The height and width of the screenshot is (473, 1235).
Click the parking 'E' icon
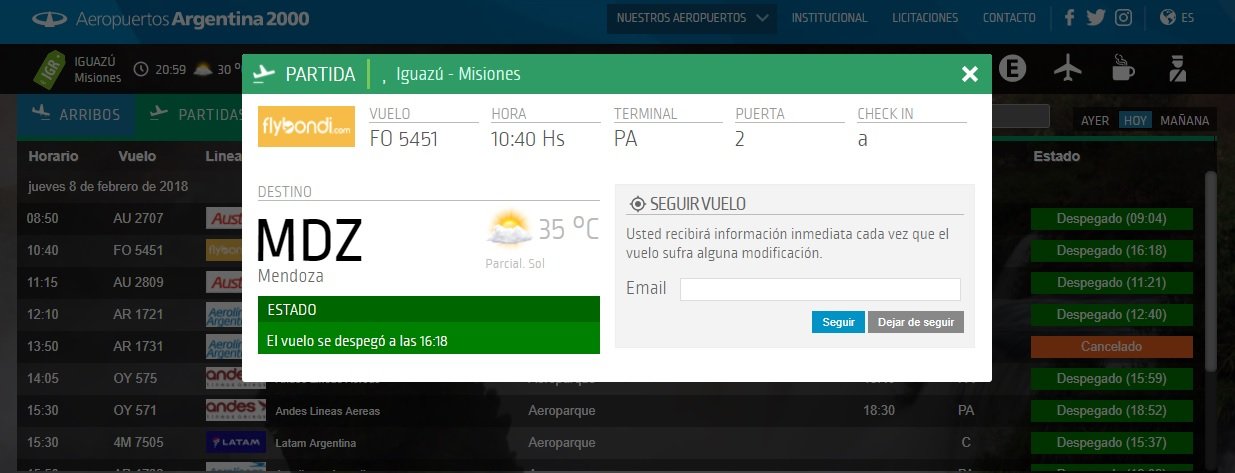[1014, 68]
